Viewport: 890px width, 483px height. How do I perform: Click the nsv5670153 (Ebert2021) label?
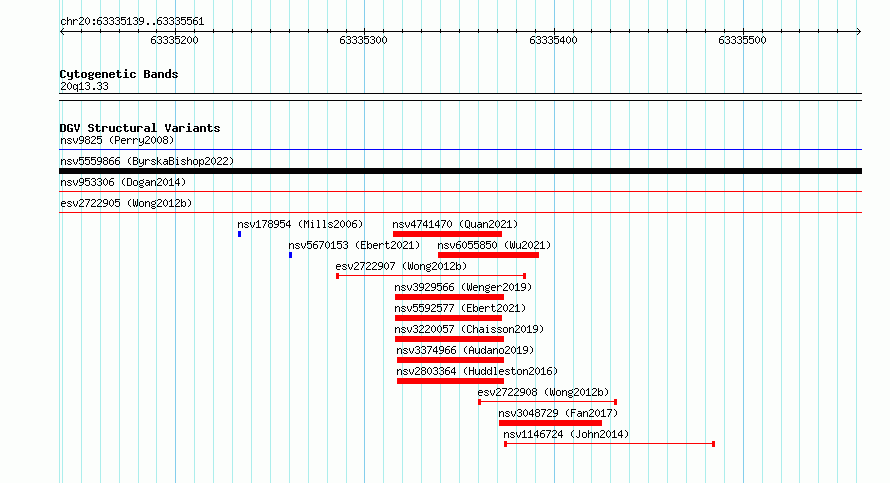coord(354,245)
